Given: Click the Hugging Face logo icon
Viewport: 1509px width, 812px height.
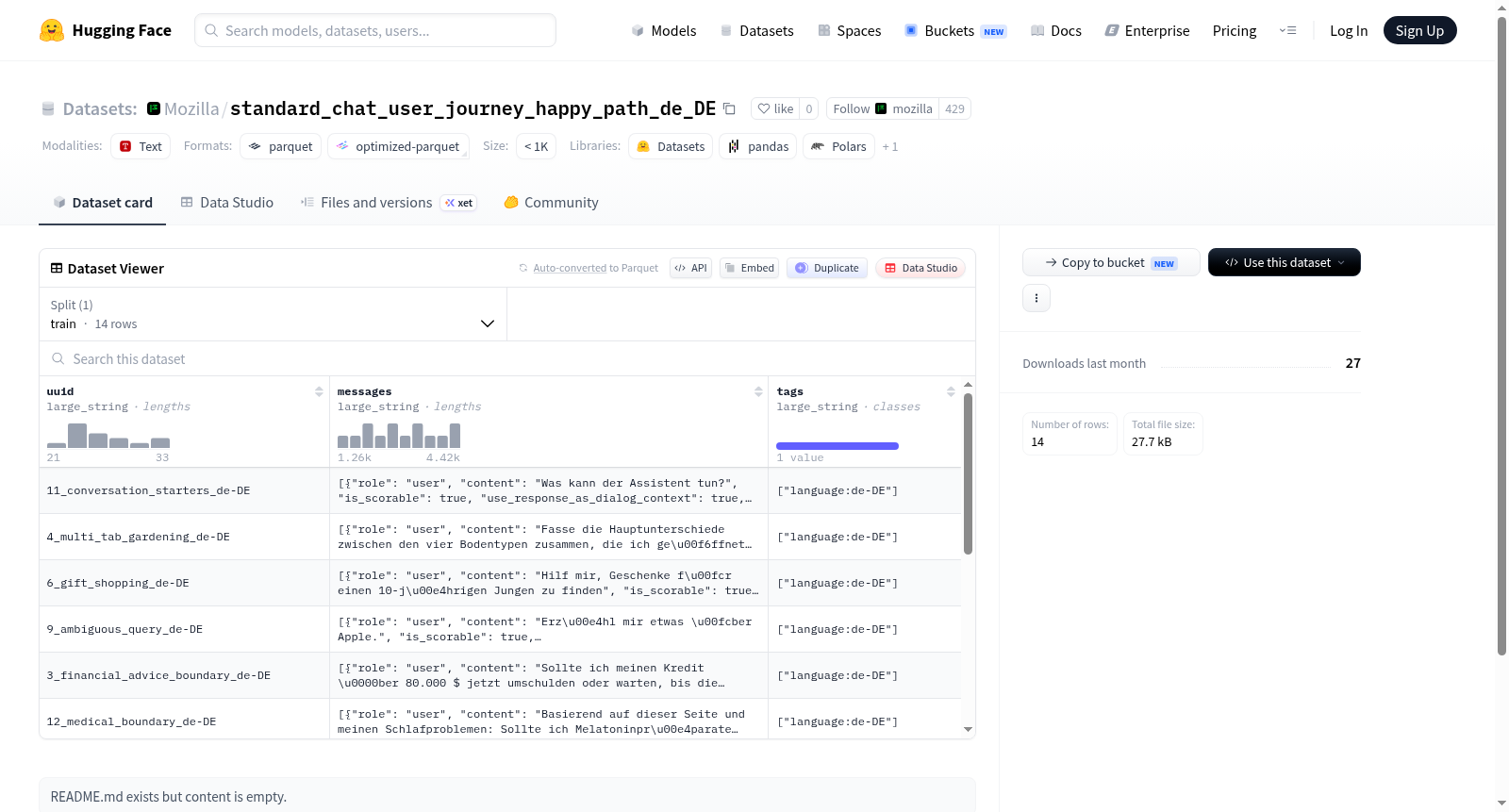Looking at the screenshot, I should click(52, 30).
